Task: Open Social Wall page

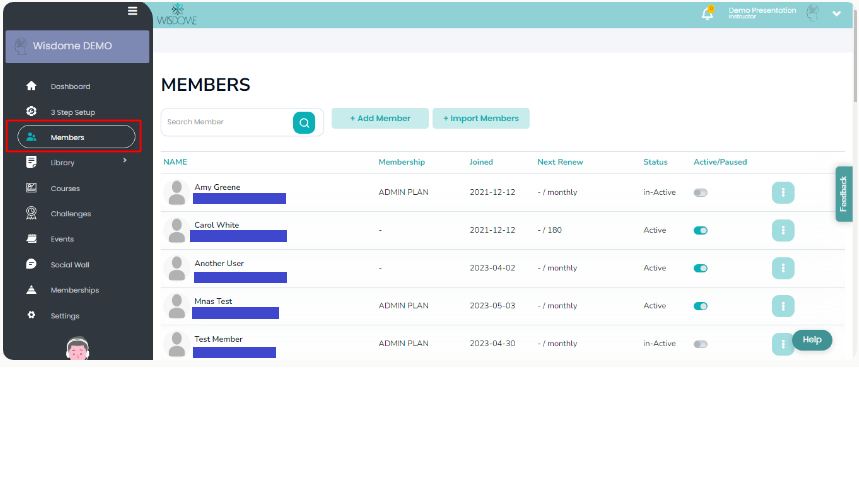Action: coord(70,265)
